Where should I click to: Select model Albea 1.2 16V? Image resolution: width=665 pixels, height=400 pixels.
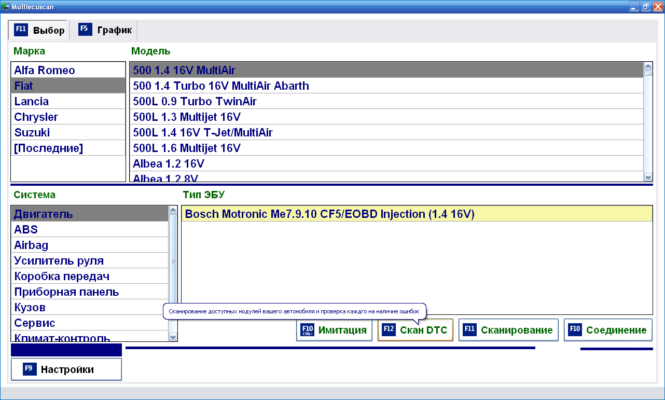[387, 164]
